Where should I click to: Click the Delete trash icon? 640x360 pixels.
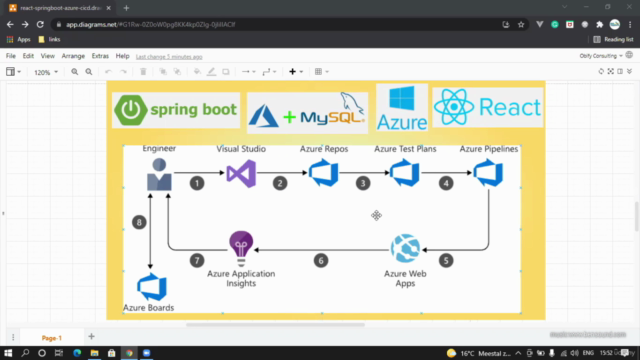pyautogui.click(x=143, y=72)
